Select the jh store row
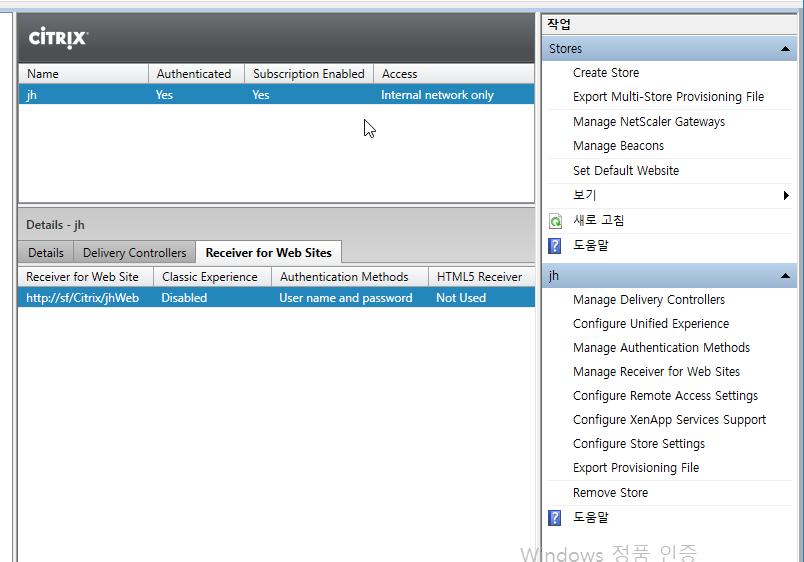Viewport: 804px width, 562px height. (276, 95)
